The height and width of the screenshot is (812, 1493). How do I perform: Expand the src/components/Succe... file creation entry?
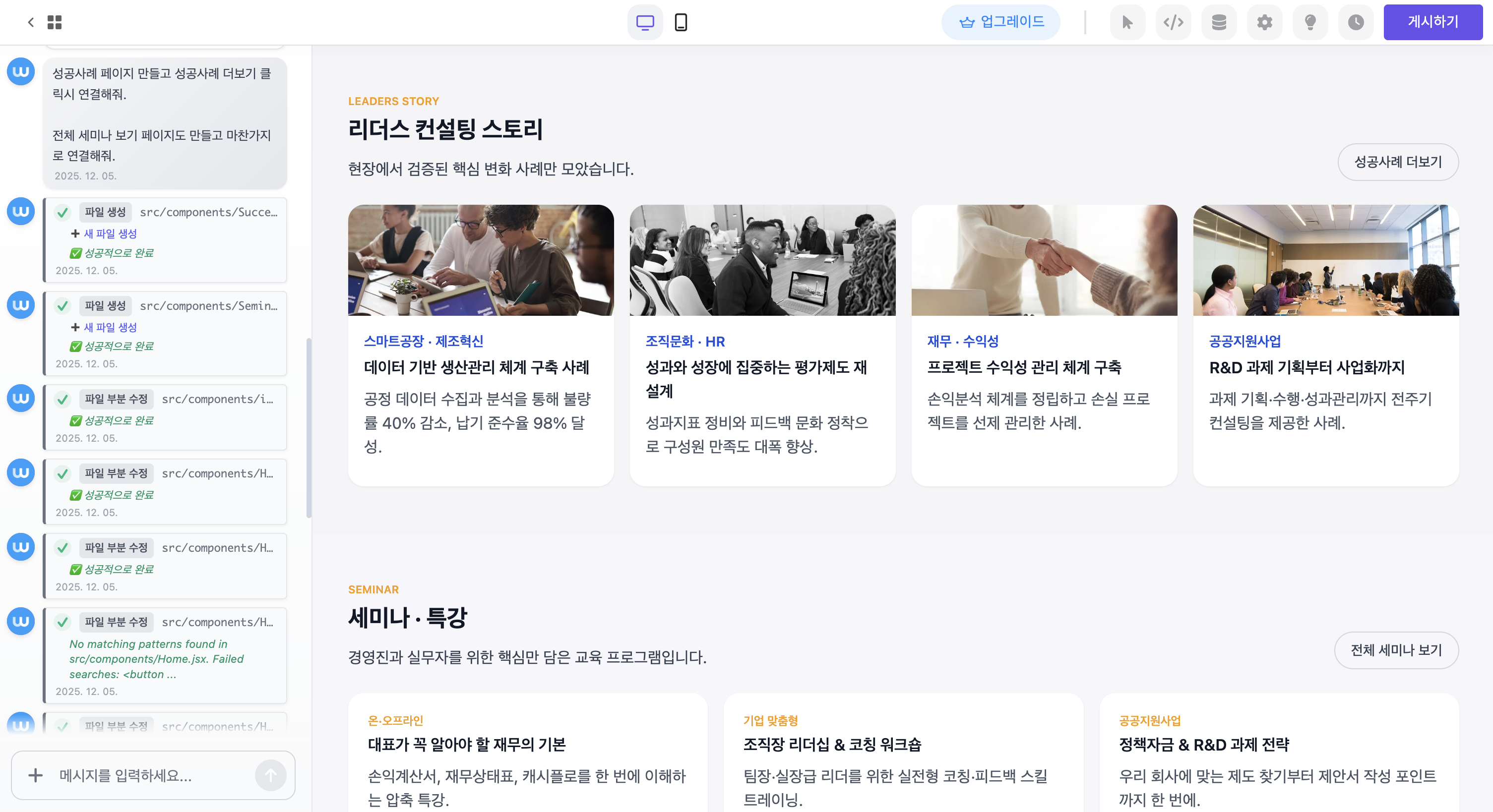[208, 212]
